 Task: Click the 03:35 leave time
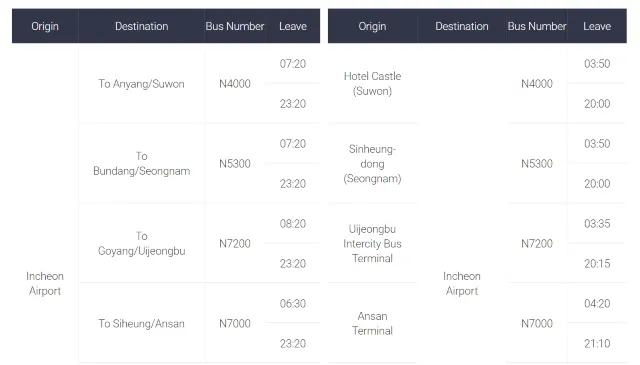click(x=597, y=223)
